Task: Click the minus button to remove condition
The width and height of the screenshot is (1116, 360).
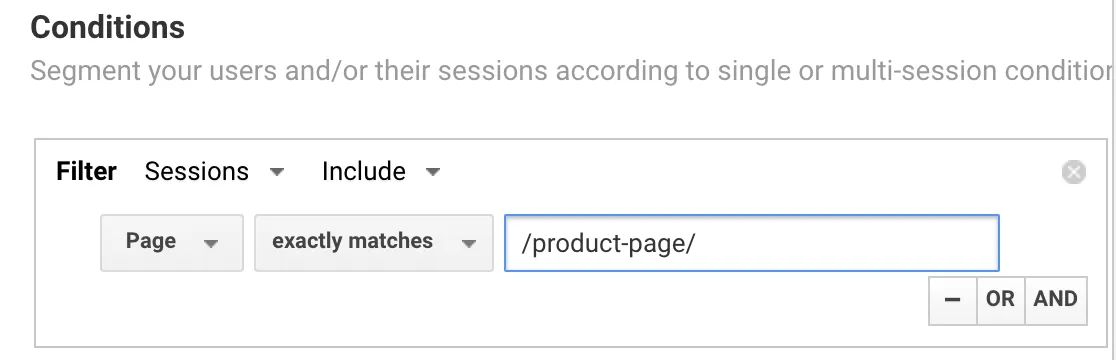Action: point(952,300)
